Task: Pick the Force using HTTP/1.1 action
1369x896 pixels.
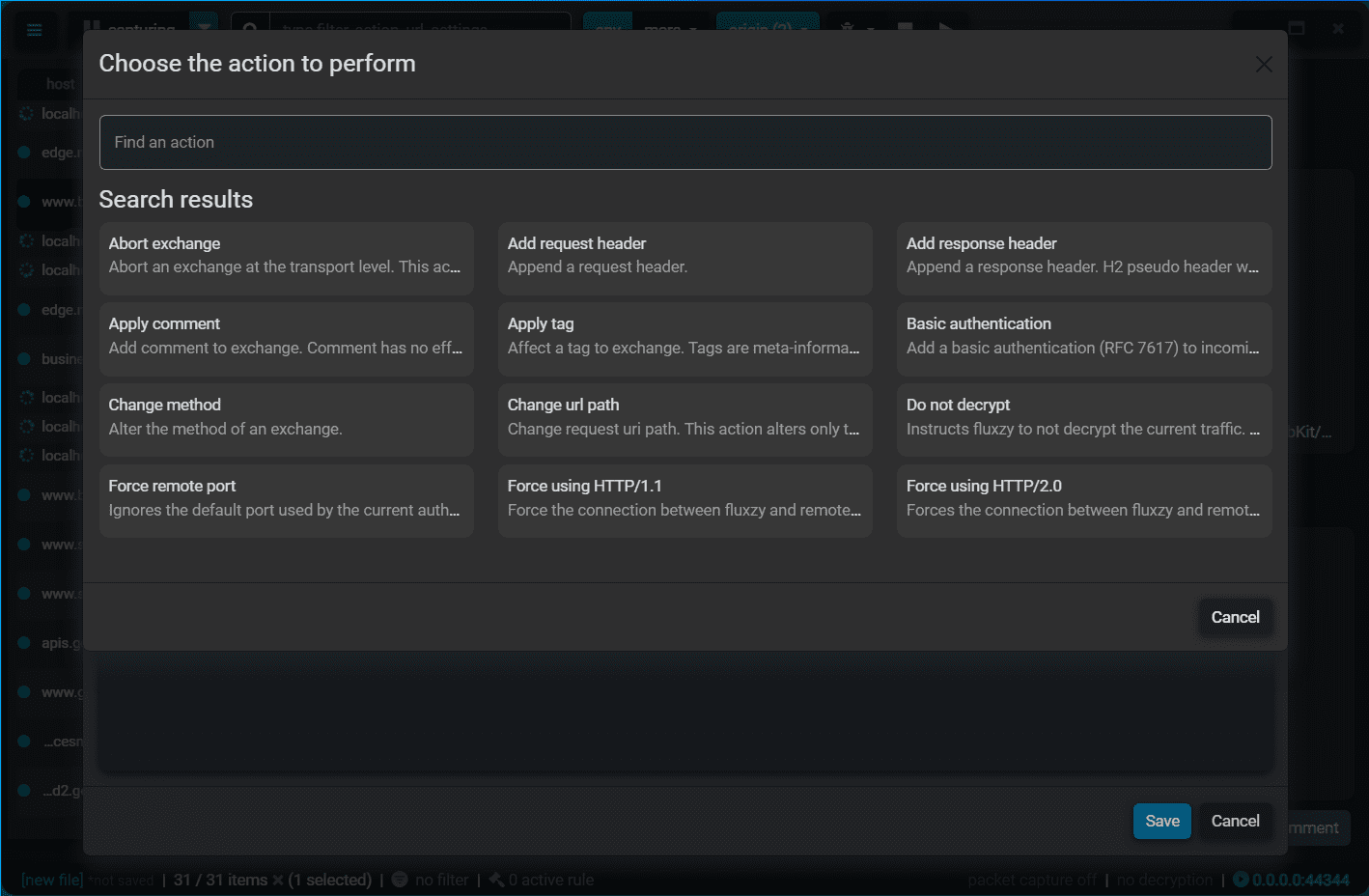Action: click(685, 498)
